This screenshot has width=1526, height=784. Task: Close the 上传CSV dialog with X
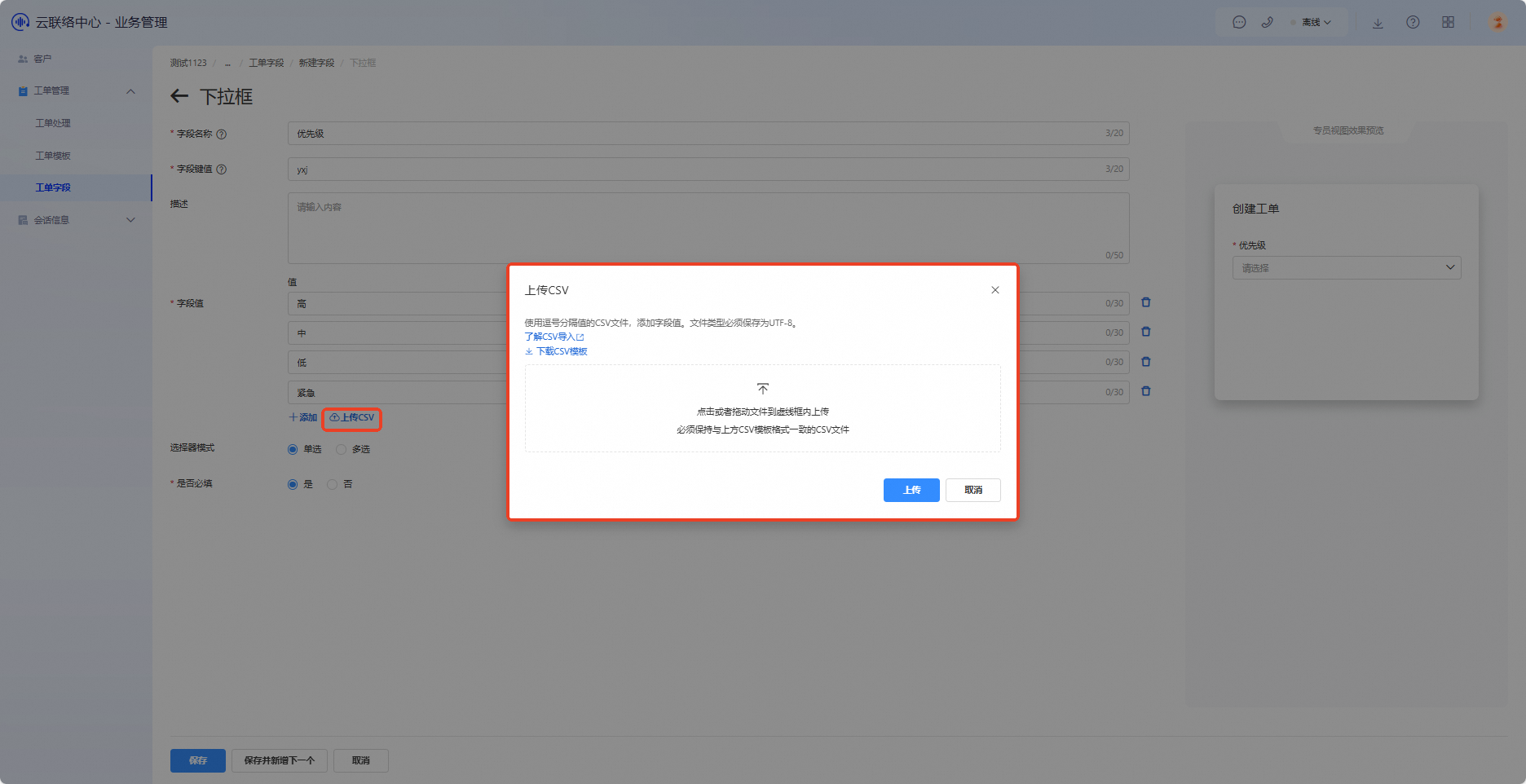(x=995, y=290)
